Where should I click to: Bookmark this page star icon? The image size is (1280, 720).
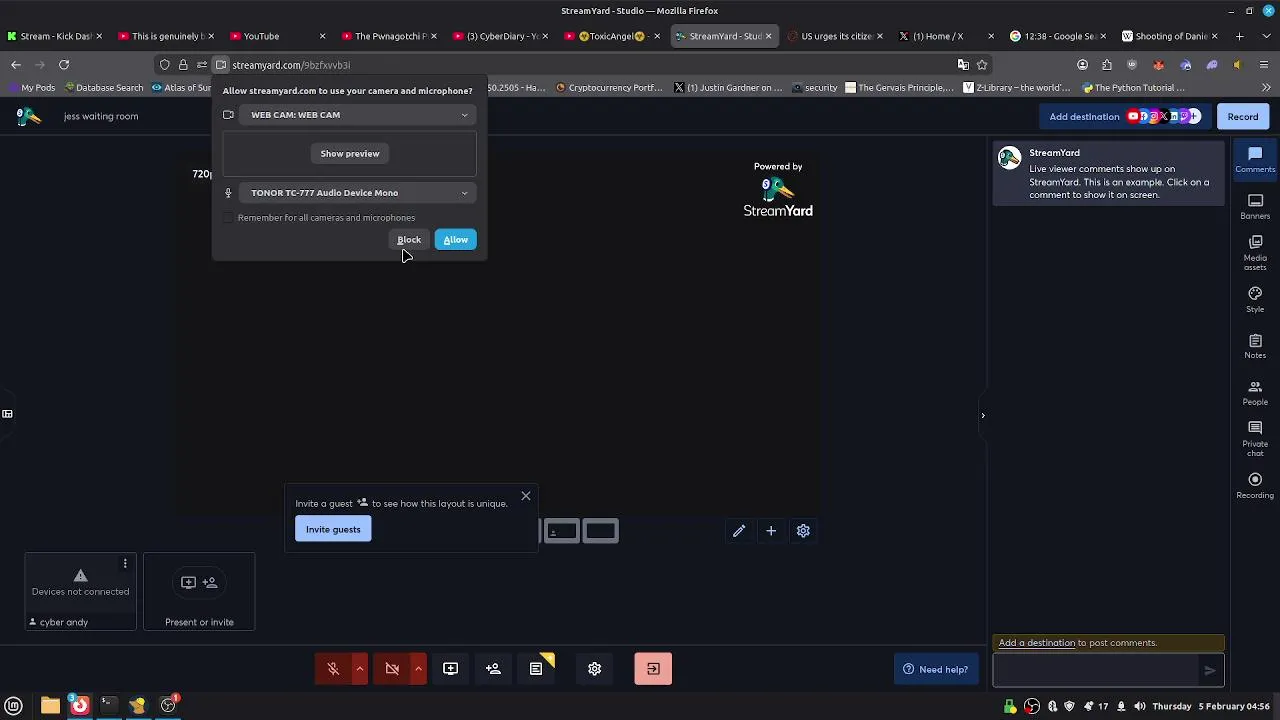click(x=982, y=65)
